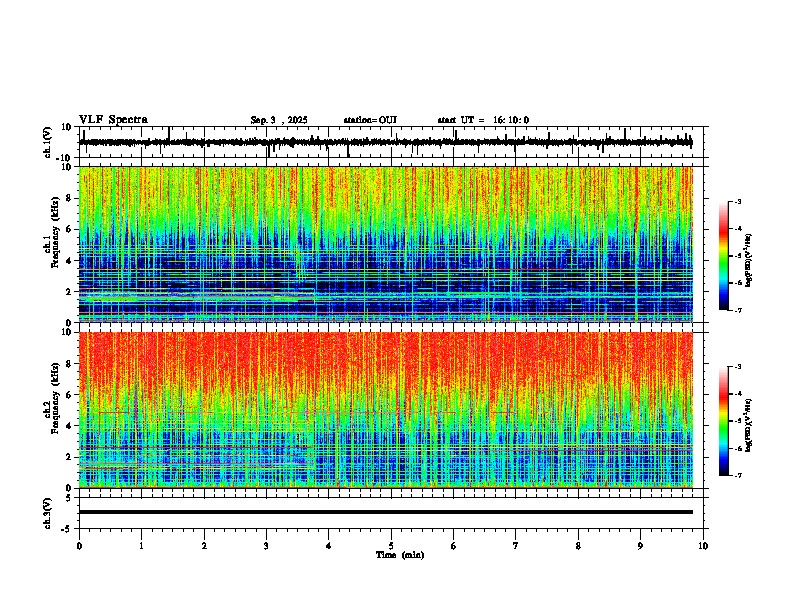Select the "start UT = 16:10:0" text
Screen dimensions: 792x612
483,120
